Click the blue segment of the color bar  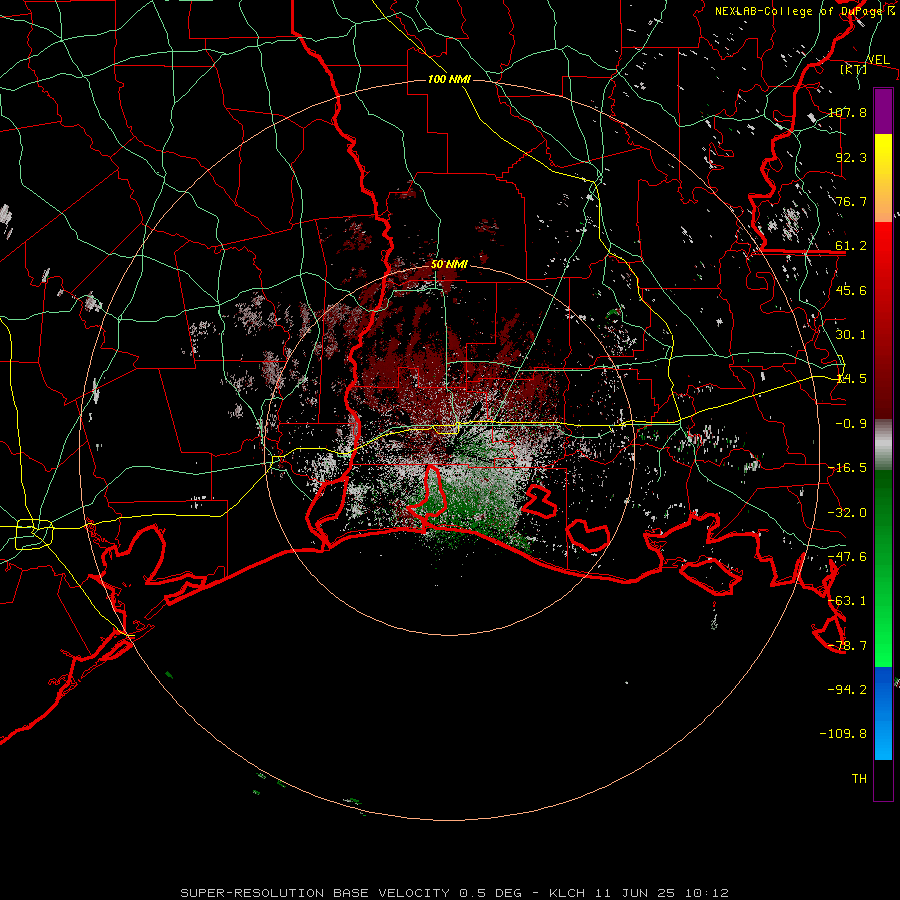(883, 713)
